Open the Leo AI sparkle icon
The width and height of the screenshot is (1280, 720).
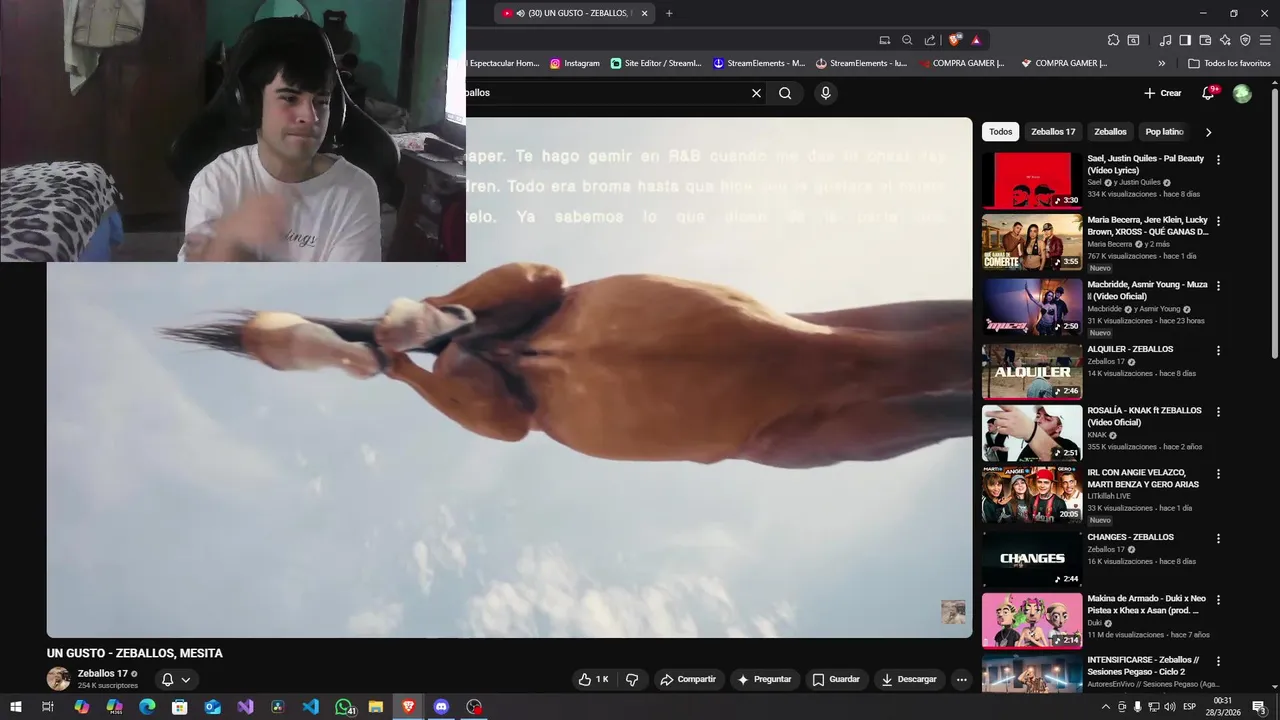click(1225, 40)
